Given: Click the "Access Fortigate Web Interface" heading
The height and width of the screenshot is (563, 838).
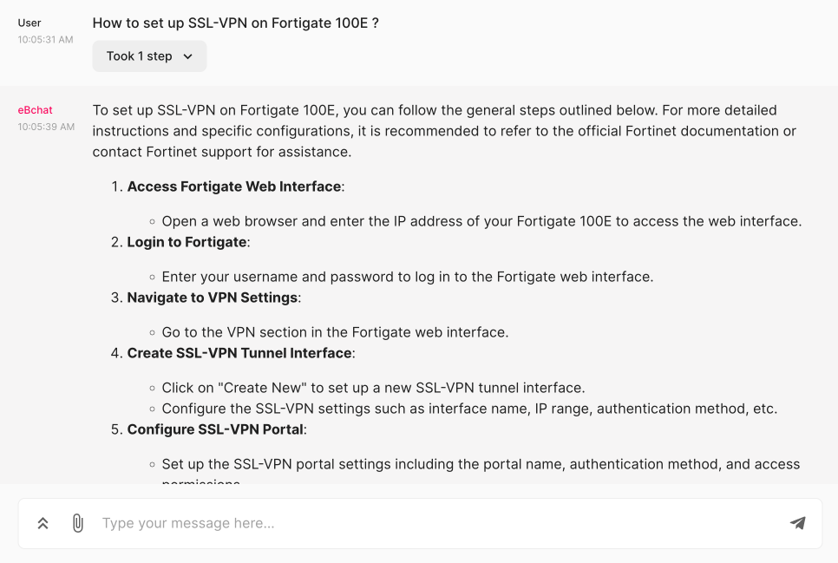Looking at the screenshot, I should click(x=234, y=187).
